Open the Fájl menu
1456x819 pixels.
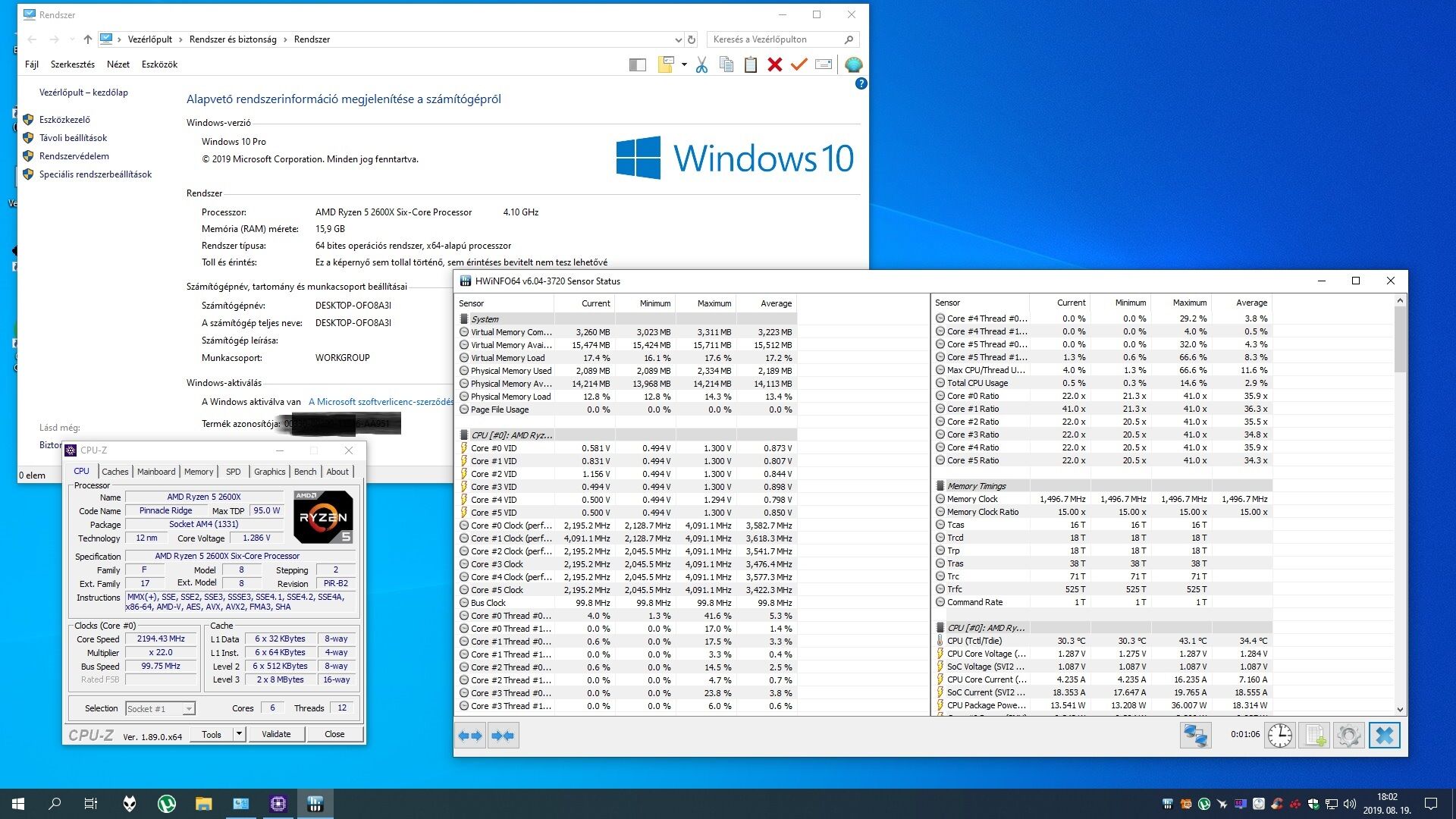32,64
